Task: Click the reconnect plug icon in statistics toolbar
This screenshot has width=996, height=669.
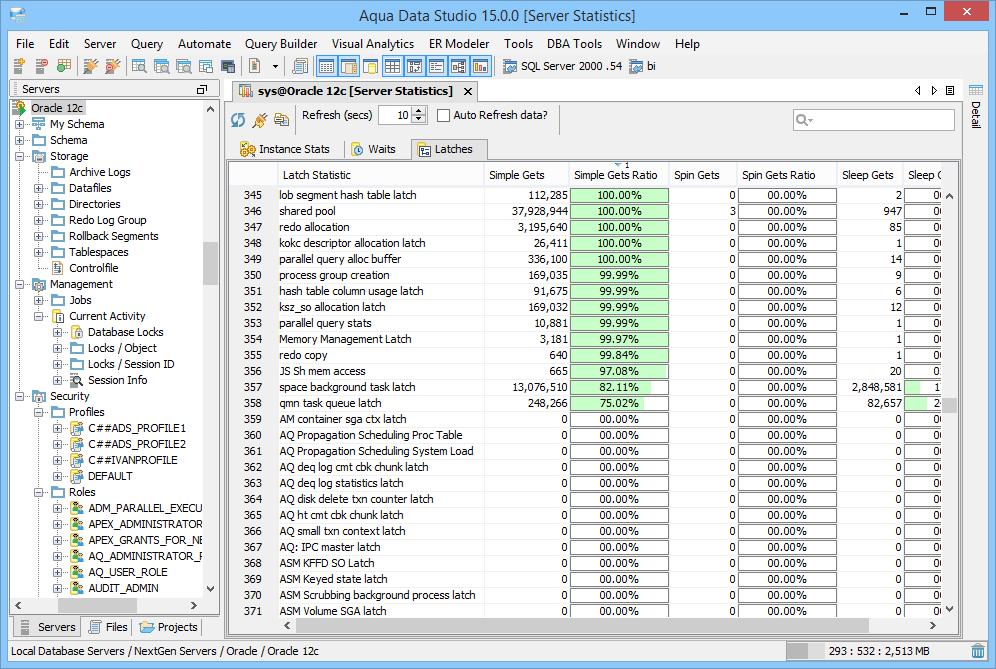Action: pos(260,119)
